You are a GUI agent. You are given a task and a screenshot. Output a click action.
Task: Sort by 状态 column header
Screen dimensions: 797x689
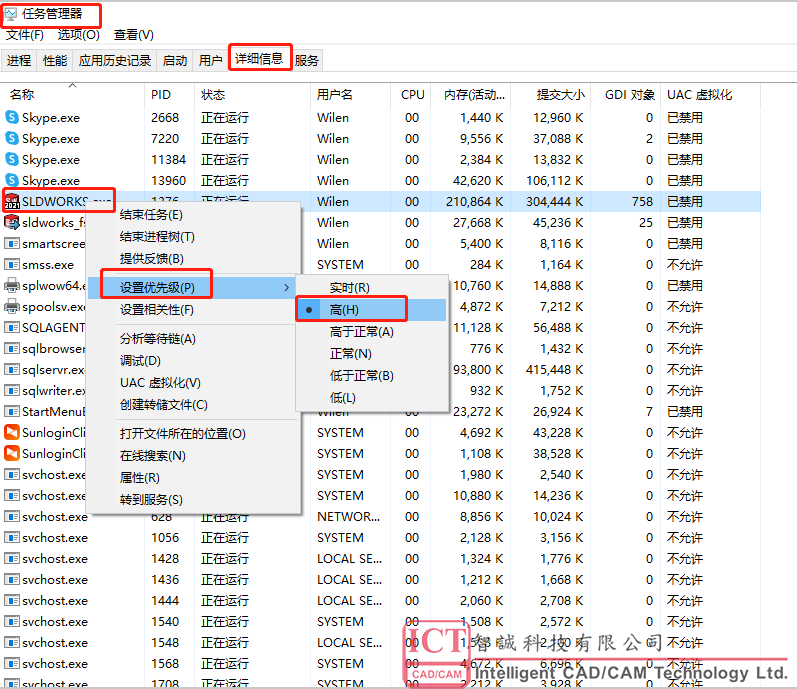pyautogui.click(x=252, y=95)
